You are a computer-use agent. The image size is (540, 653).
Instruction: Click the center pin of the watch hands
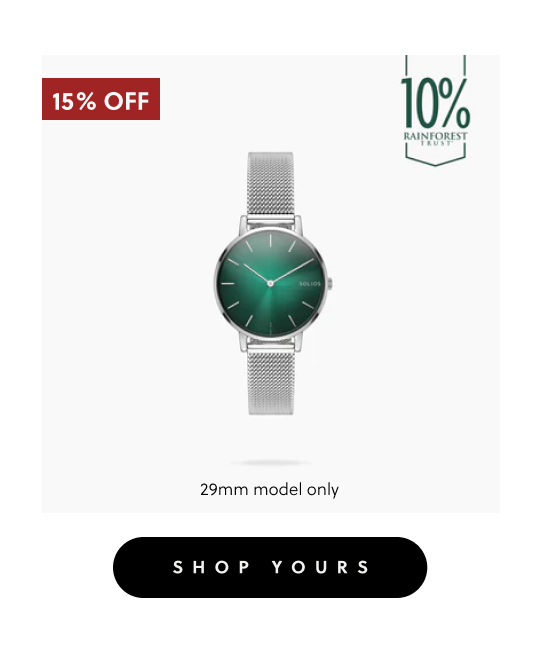(270, 284)
